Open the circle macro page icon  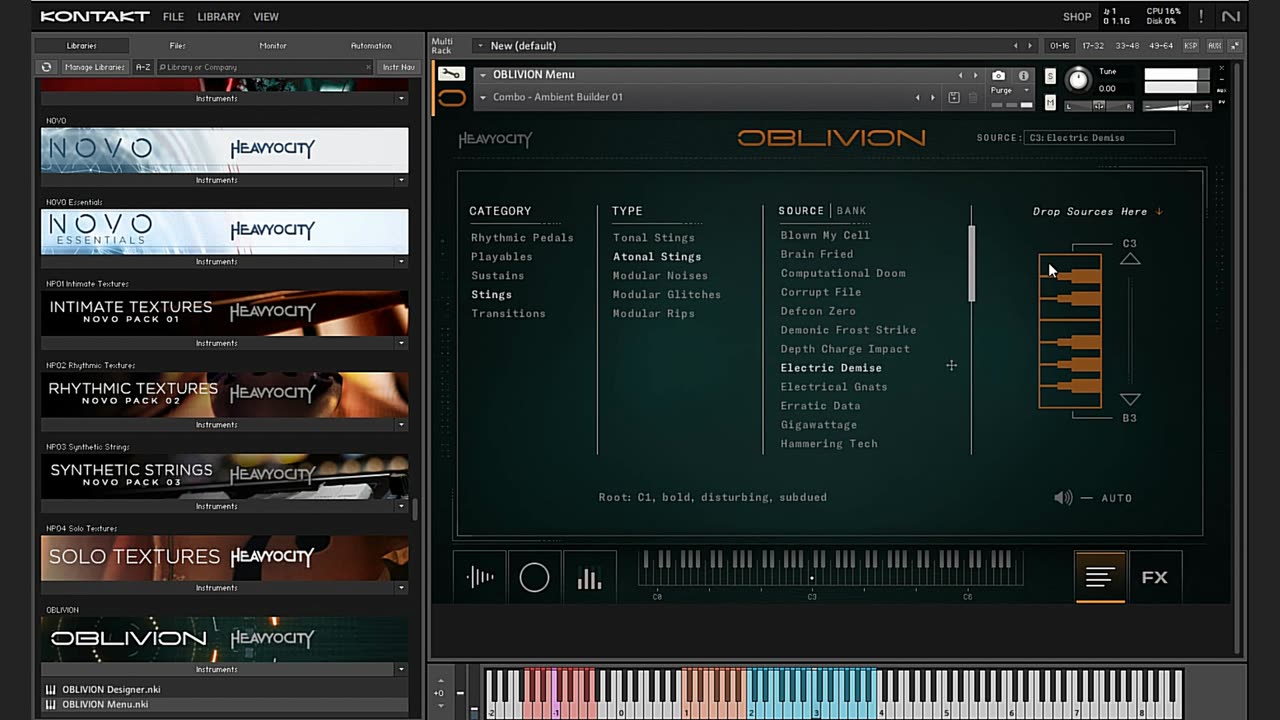point(534,577)
